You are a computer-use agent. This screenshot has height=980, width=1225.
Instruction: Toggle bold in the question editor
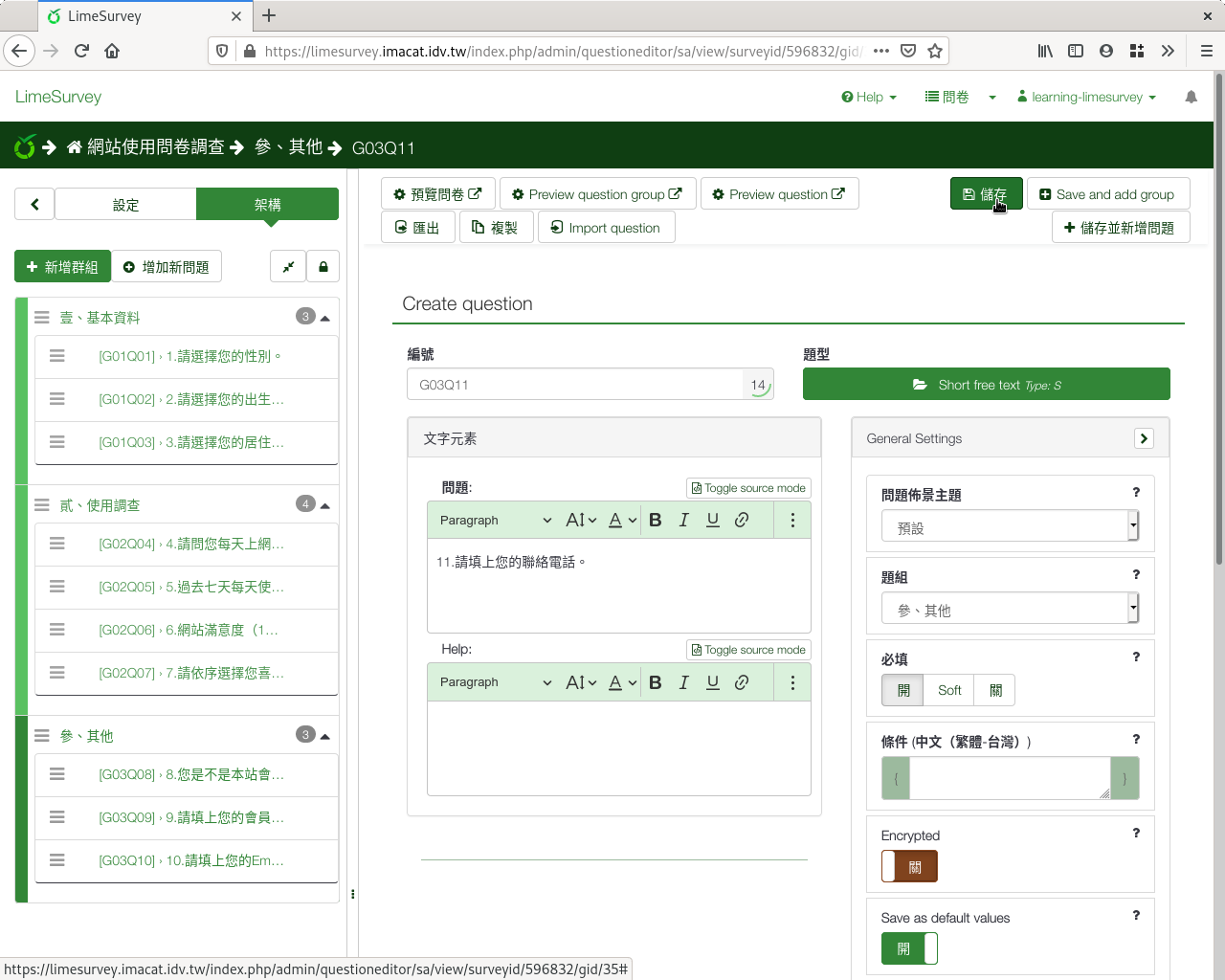click(x=656, y=520)
